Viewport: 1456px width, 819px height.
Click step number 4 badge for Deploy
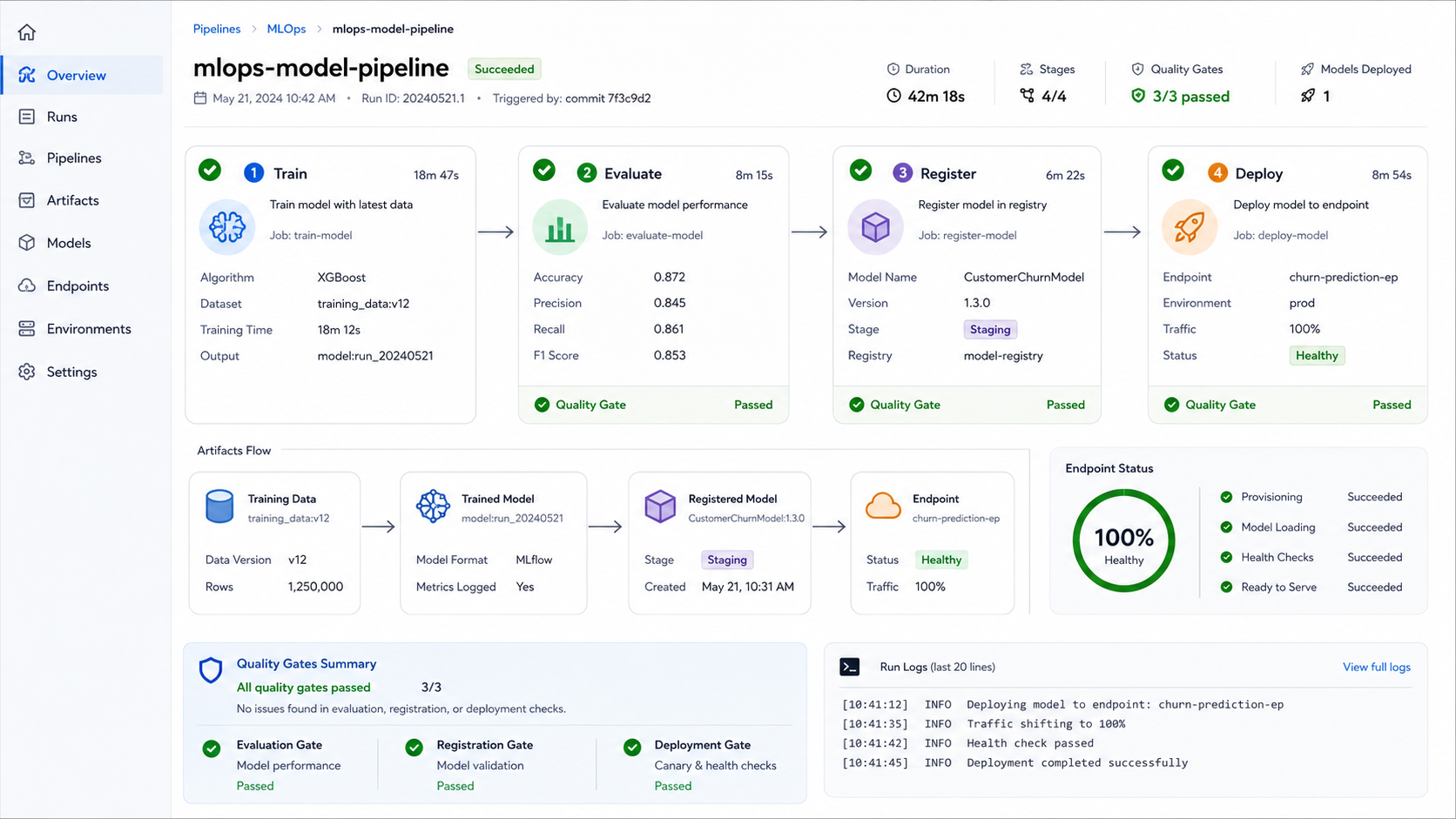point(1217,173)
